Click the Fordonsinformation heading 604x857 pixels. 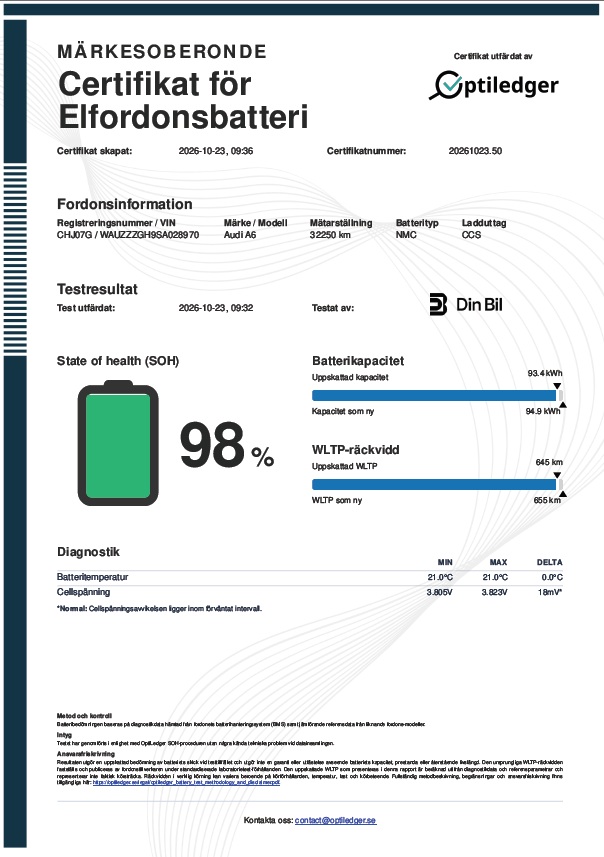125,204
